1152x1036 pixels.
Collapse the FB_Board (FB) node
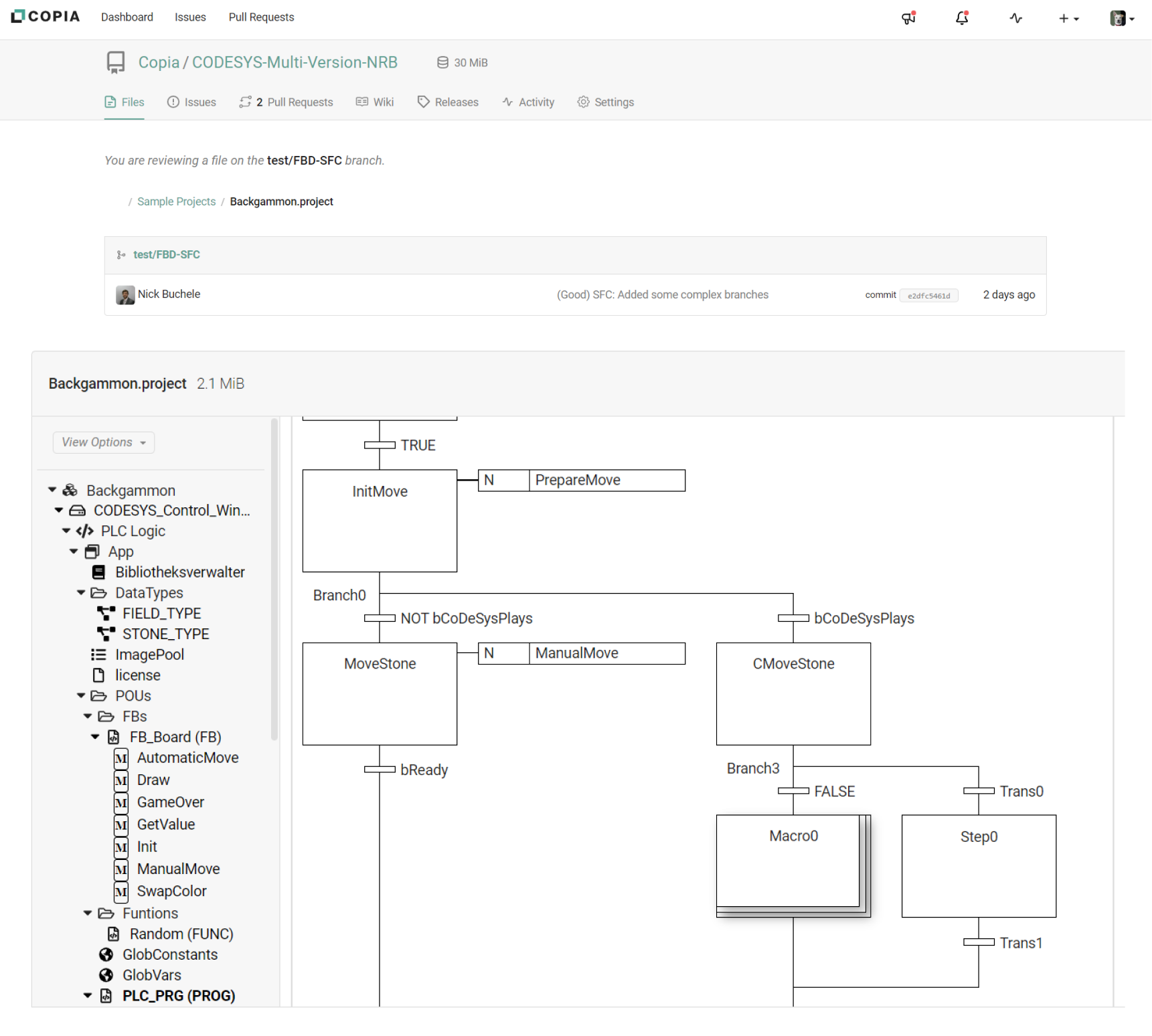(x=95, y=737)
